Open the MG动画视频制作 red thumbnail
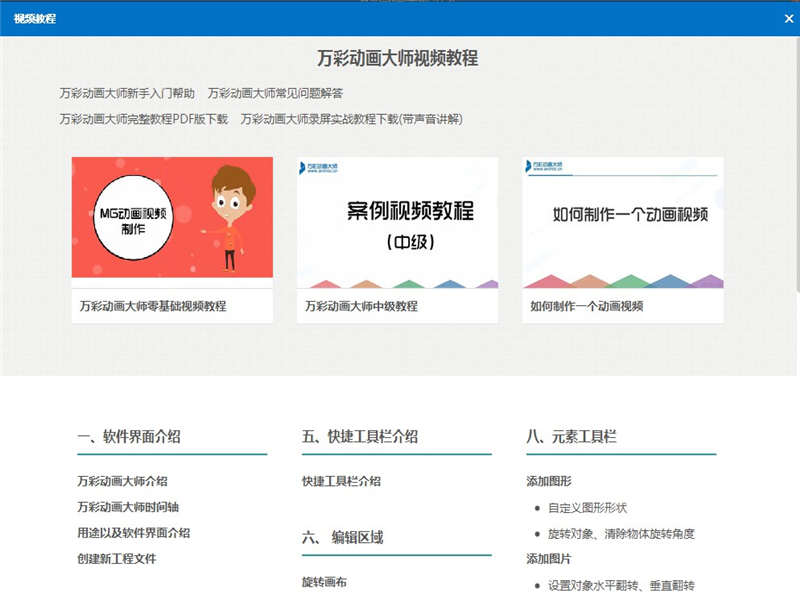 click(x=172, y=217)
